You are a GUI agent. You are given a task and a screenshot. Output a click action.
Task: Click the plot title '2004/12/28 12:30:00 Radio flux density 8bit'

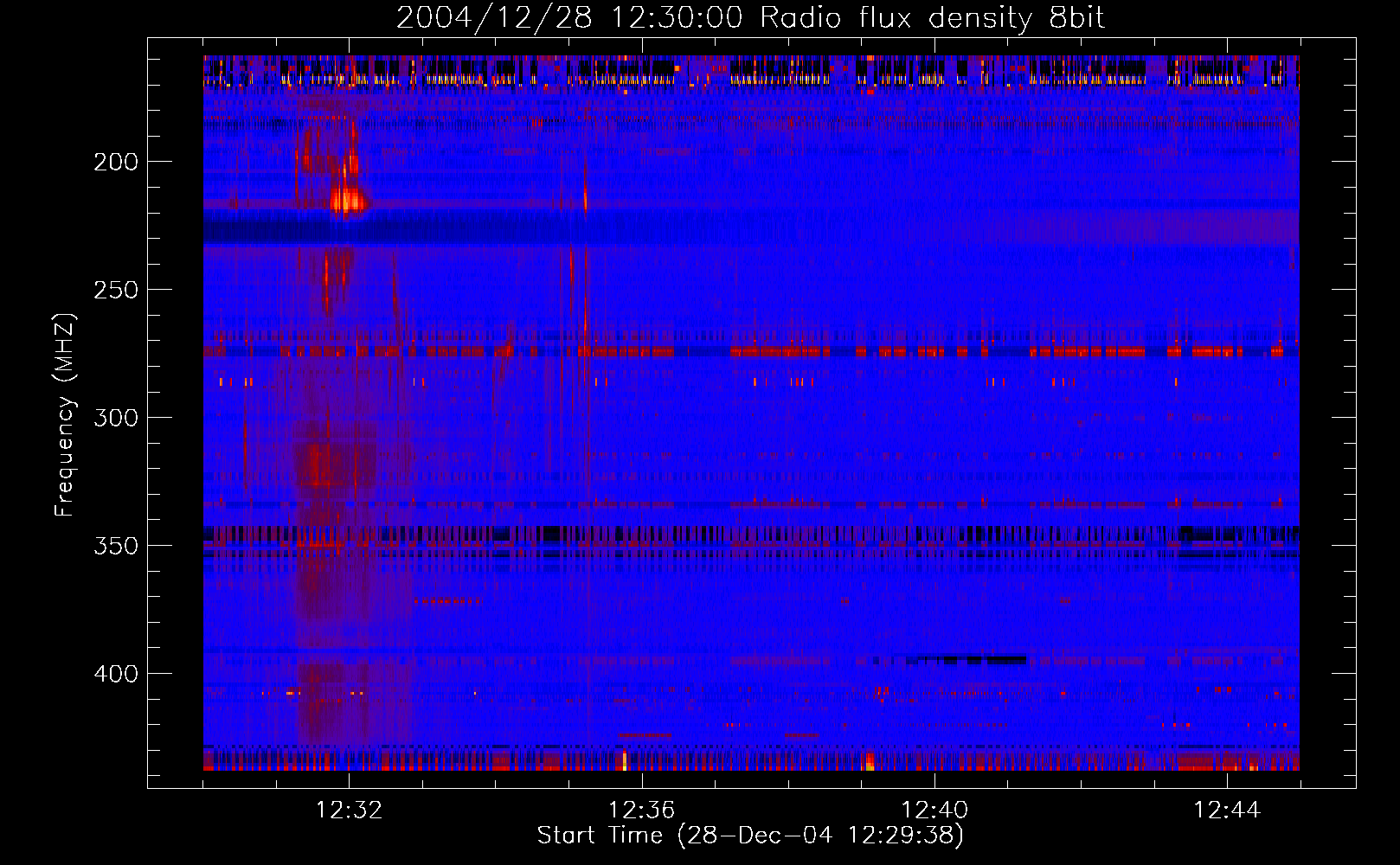coord(750,18)
